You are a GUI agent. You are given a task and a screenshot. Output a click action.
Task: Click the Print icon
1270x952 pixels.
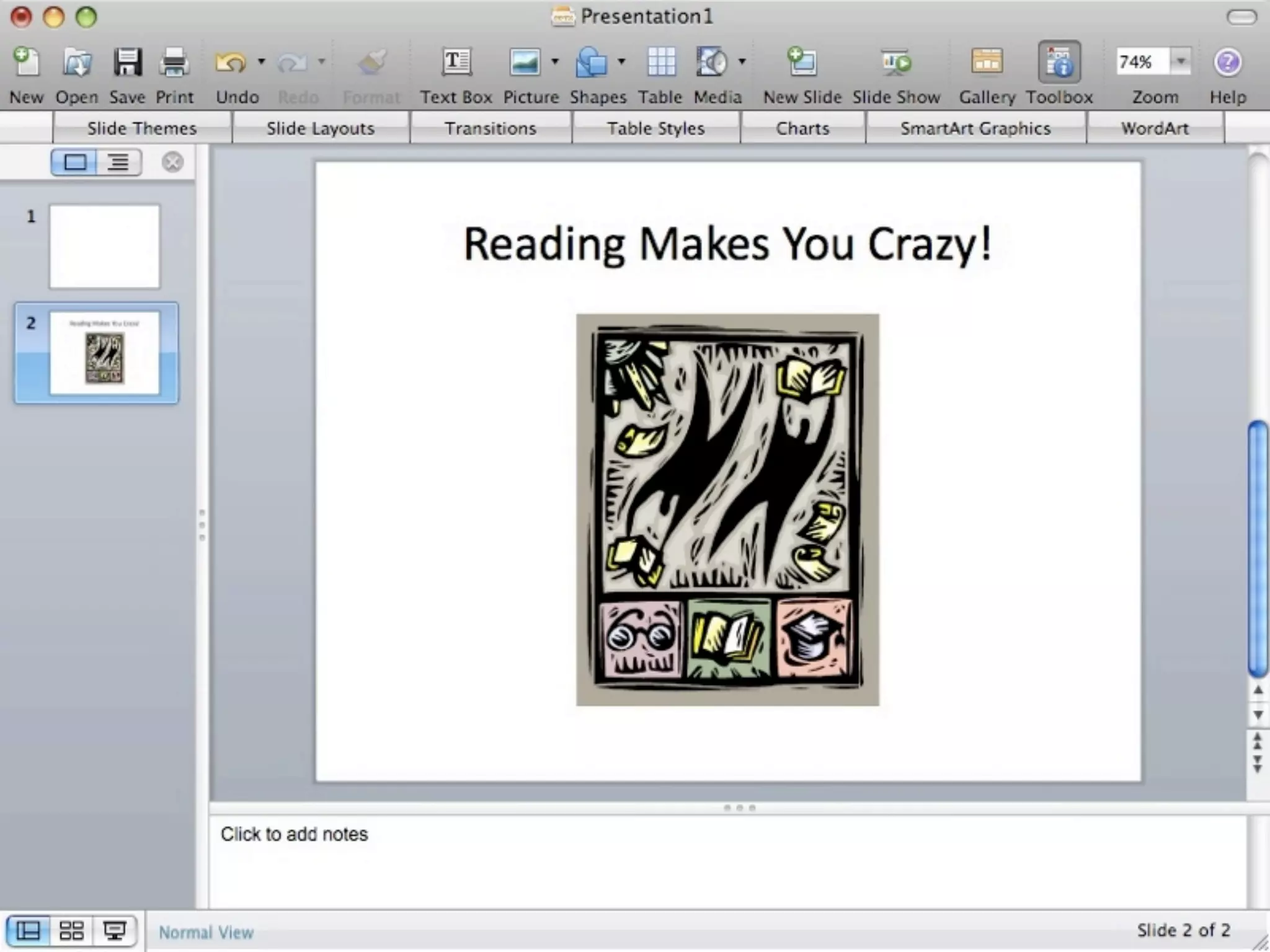click(x=174, y=63)
